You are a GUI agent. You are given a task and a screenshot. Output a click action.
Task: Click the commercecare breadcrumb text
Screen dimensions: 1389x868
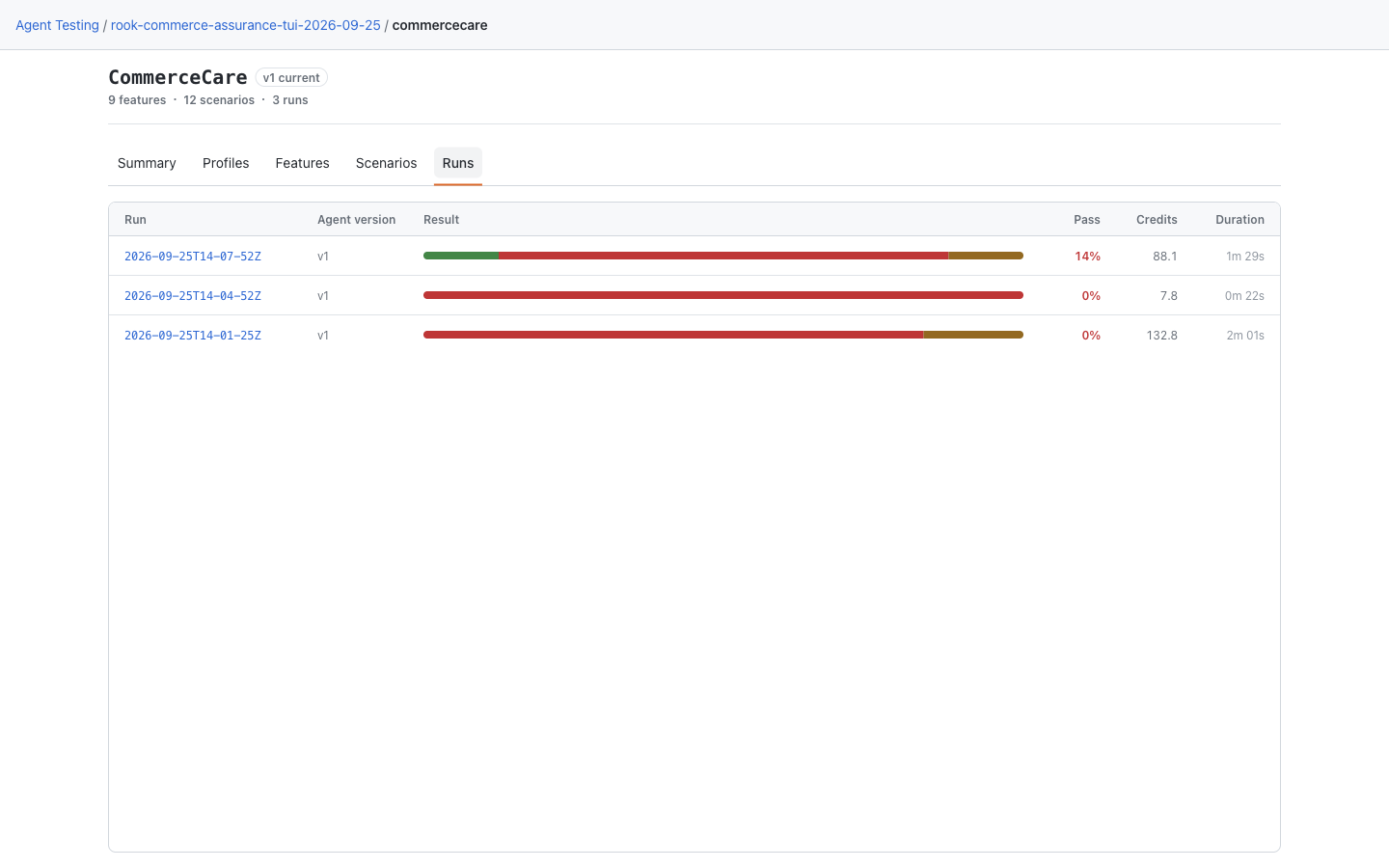click(440, 25)
